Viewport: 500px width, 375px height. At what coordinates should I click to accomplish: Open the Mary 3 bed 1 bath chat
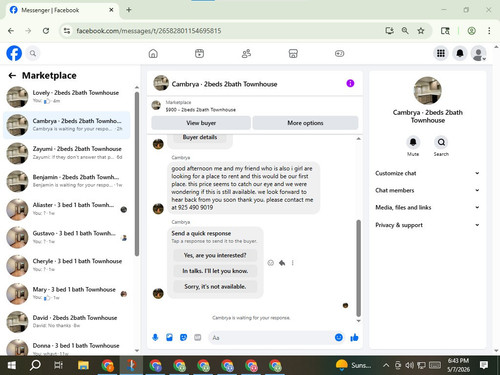click(67, 294)
